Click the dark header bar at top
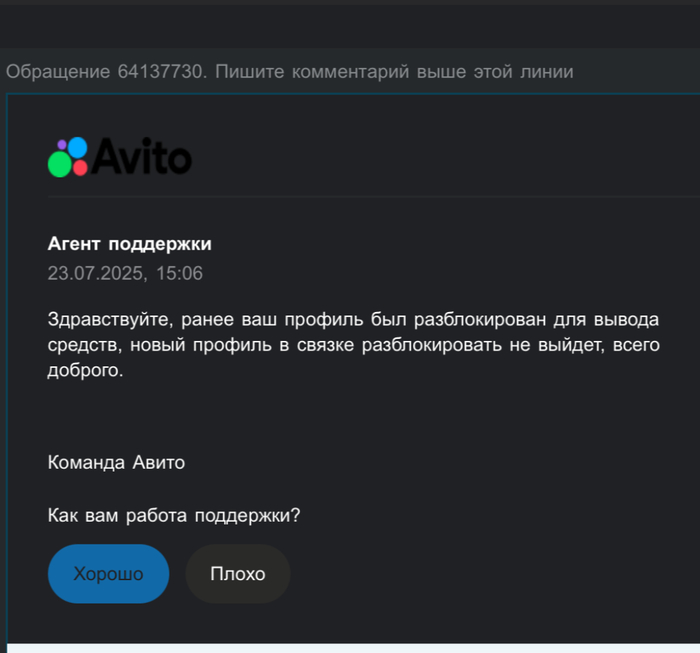Image resolution: width=700 pixels, height=653 pixels. pos(350,25)
